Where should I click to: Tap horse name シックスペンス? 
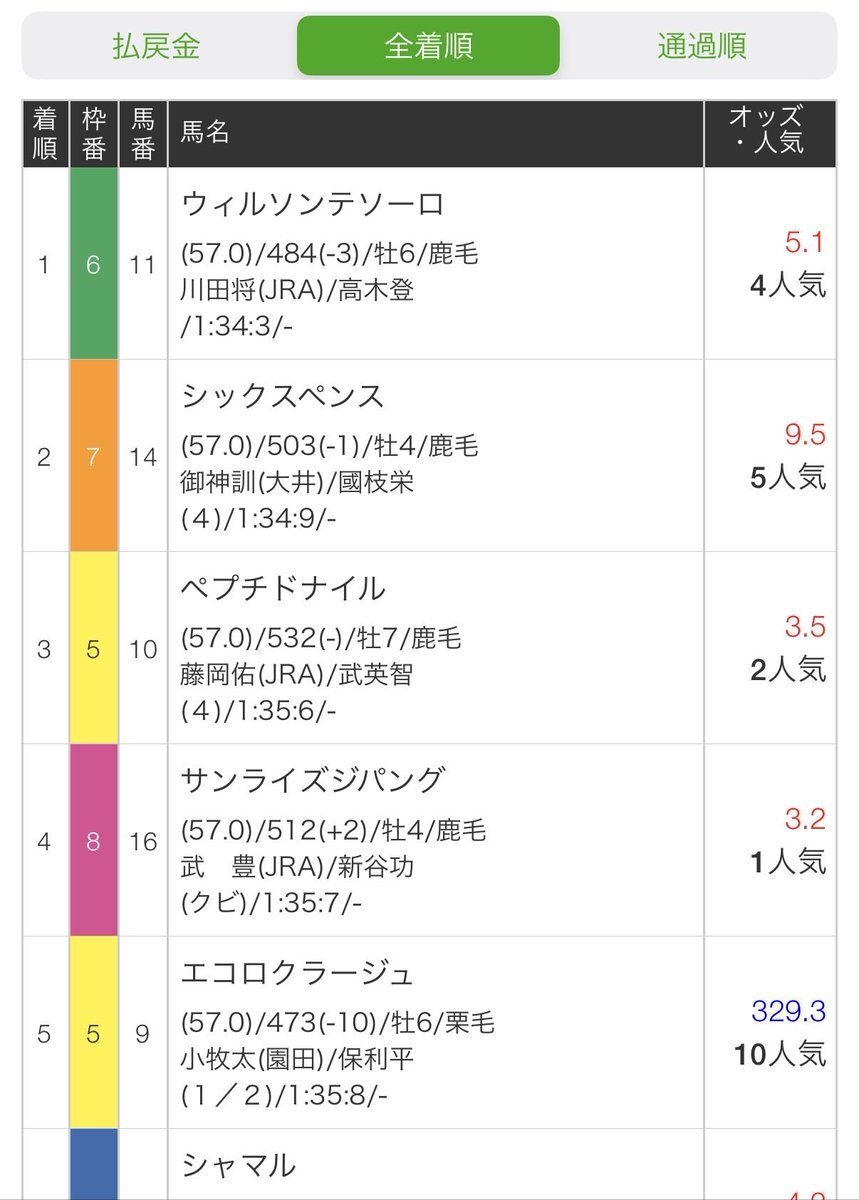pyautogui.click(x=283, y=396)
